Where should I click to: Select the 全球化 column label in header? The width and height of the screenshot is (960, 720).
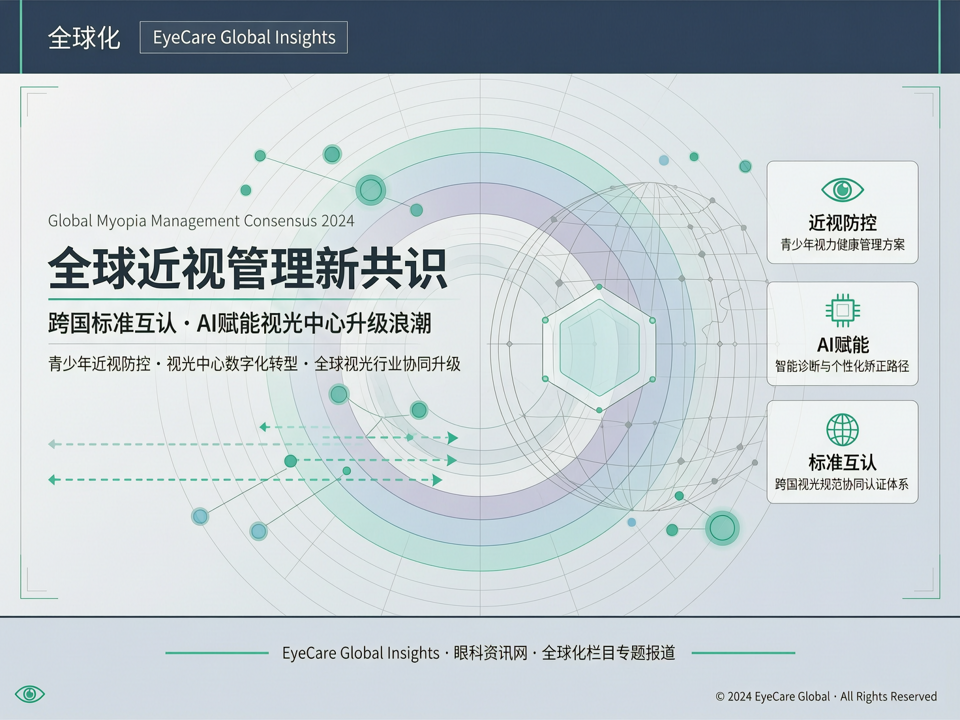(84, 38)
